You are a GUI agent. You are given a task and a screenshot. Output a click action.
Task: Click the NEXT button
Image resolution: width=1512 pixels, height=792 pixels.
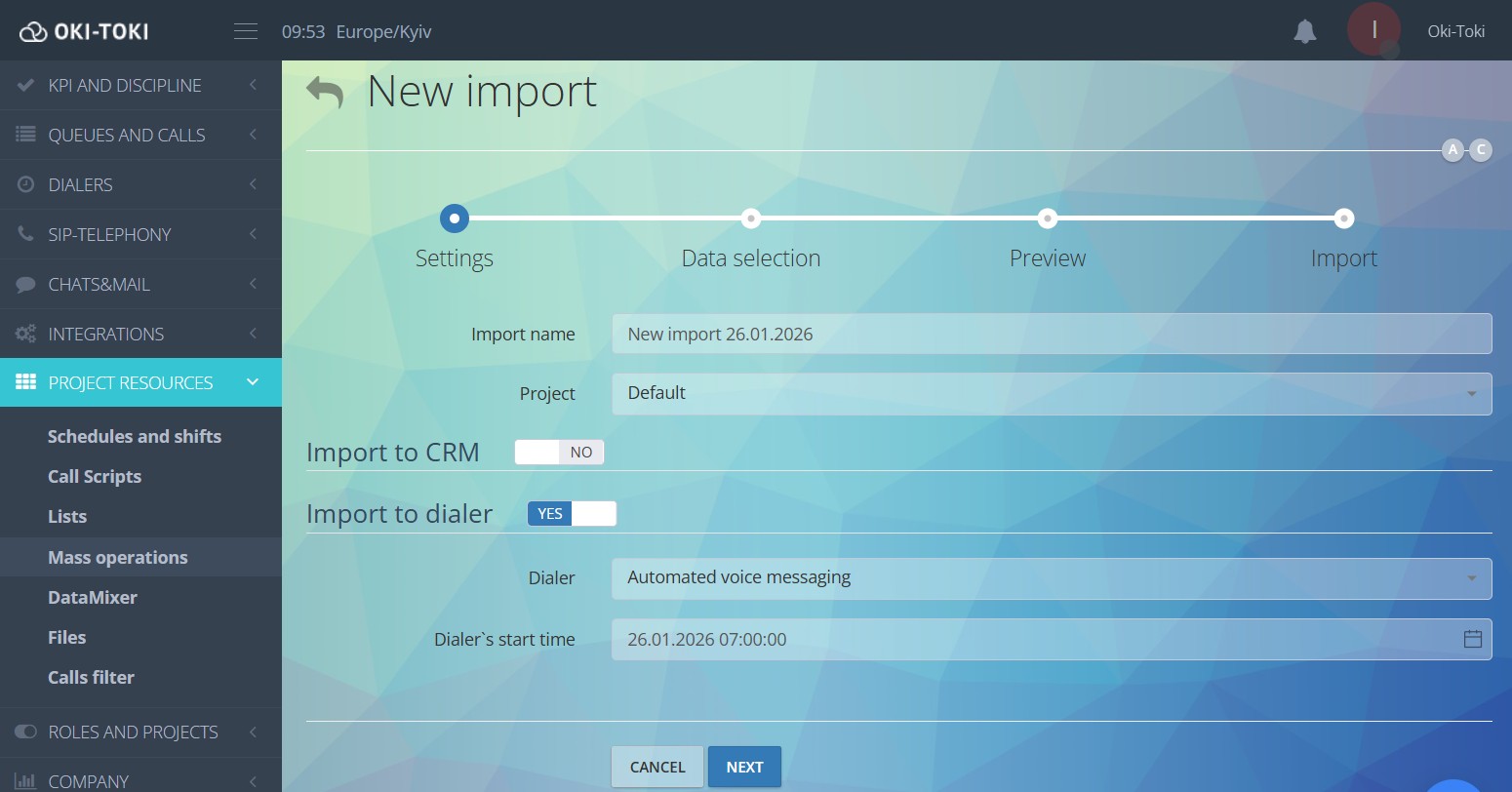744,767
